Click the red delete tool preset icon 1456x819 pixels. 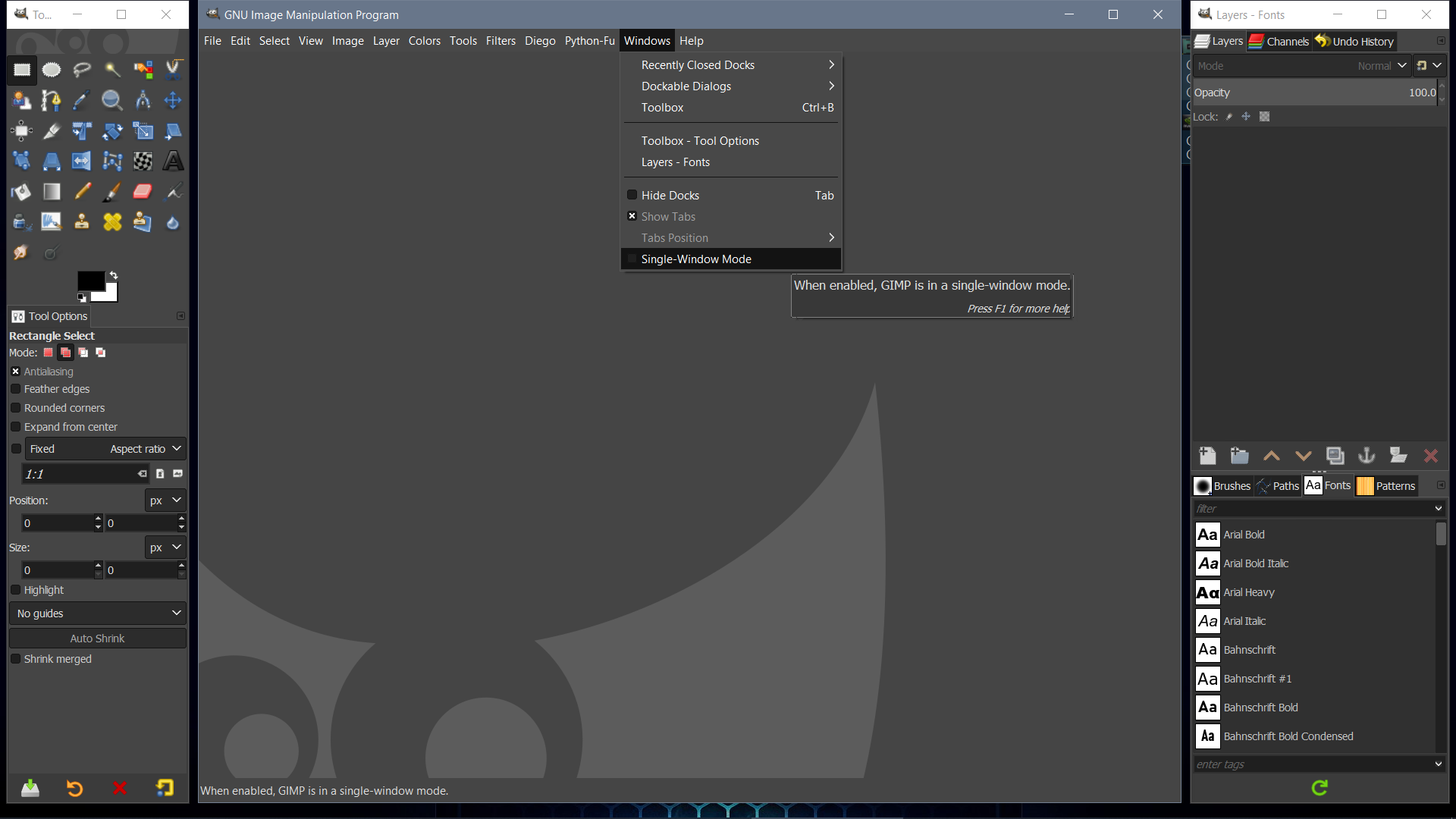pos(120,789)
